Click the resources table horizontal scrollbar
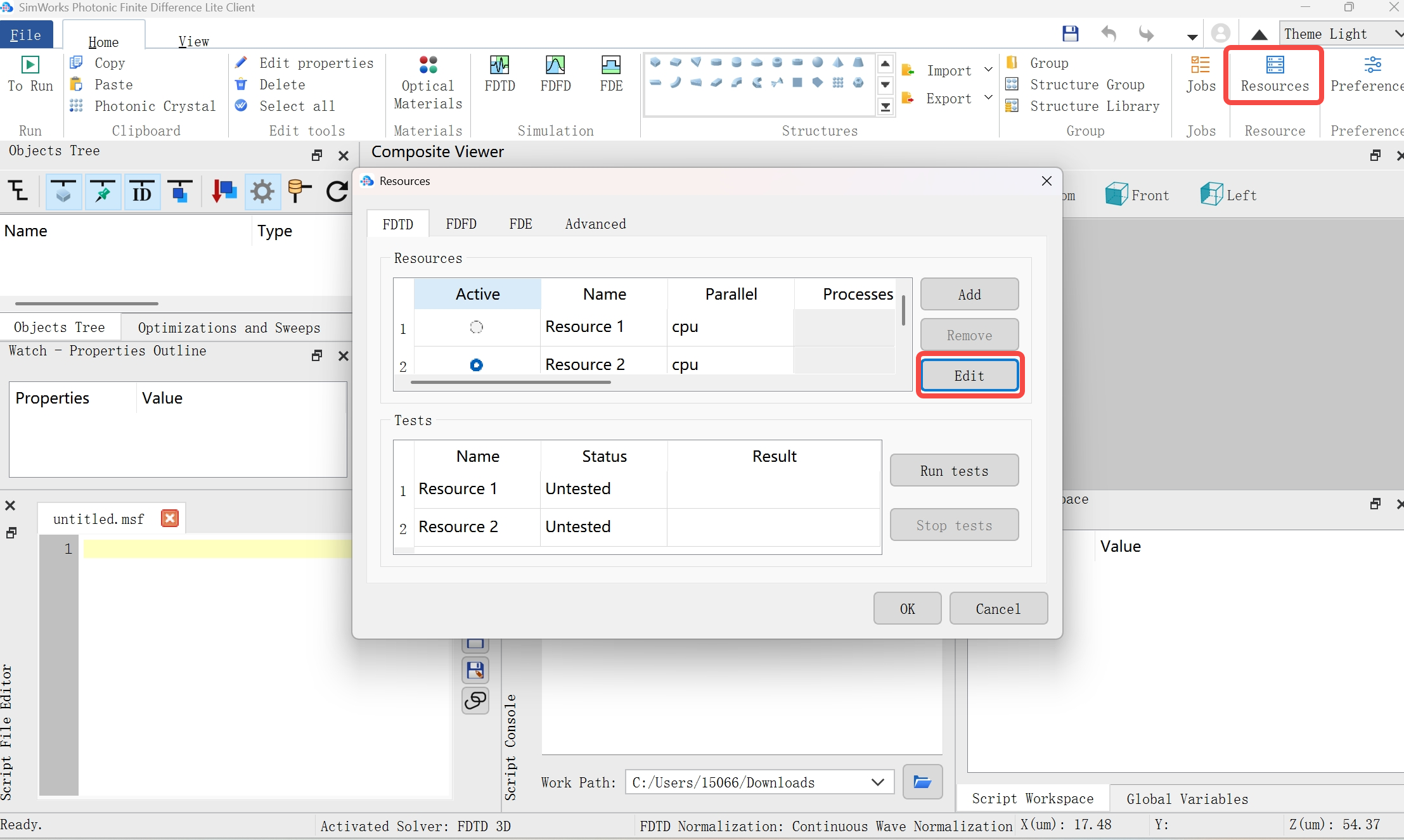This screenshot has width=1404, height=840. pyautogui.click(x=510, y=382)
